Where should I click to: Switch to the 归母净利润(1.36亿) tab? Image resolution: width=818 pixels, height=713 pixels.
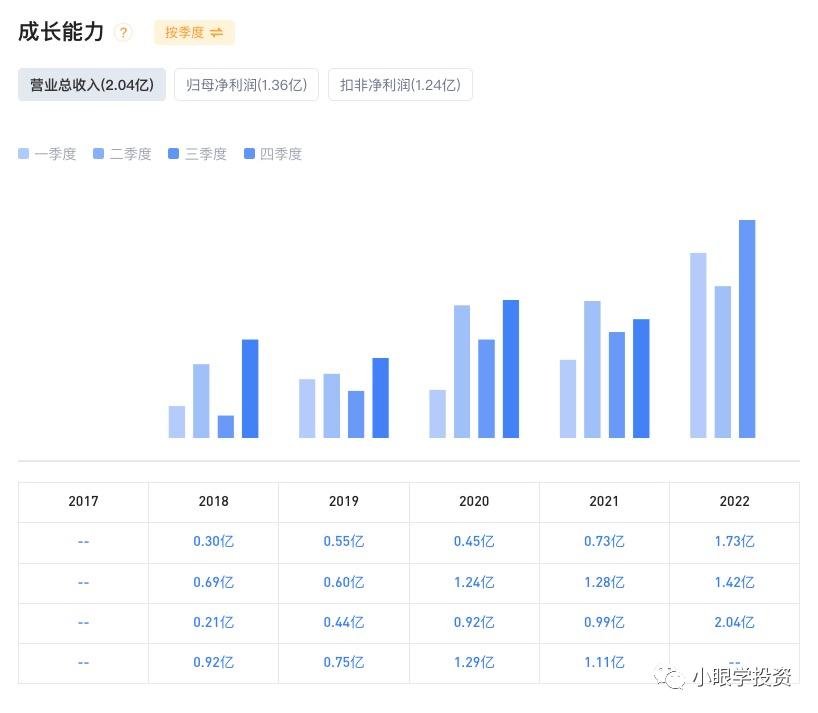tap(246, 84)
